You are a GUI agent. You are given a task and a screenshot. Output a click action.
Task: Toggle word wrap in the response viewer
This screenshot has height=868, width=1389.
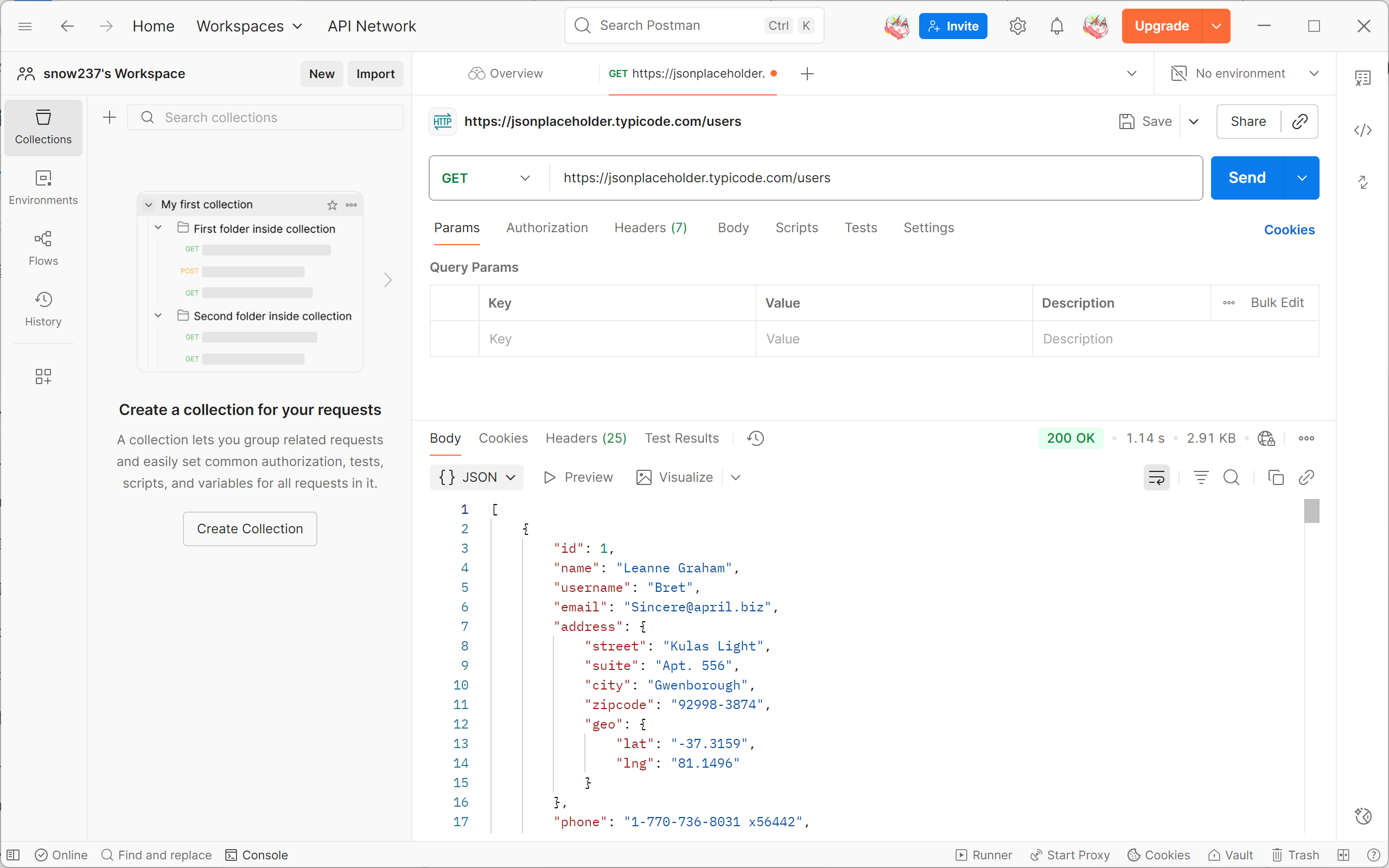[x=1156, y=477]
